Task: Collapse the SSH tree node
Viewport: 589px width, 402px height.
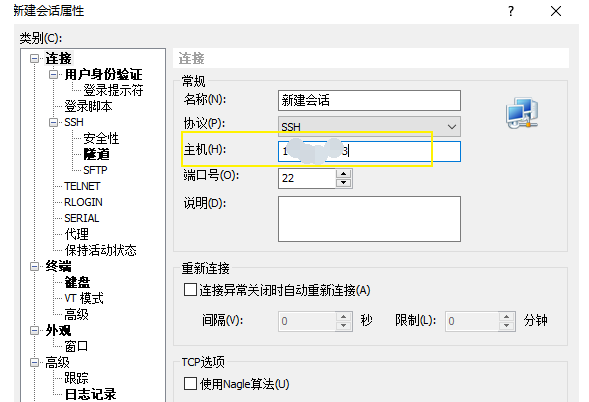Action: [x=53, y=122]
